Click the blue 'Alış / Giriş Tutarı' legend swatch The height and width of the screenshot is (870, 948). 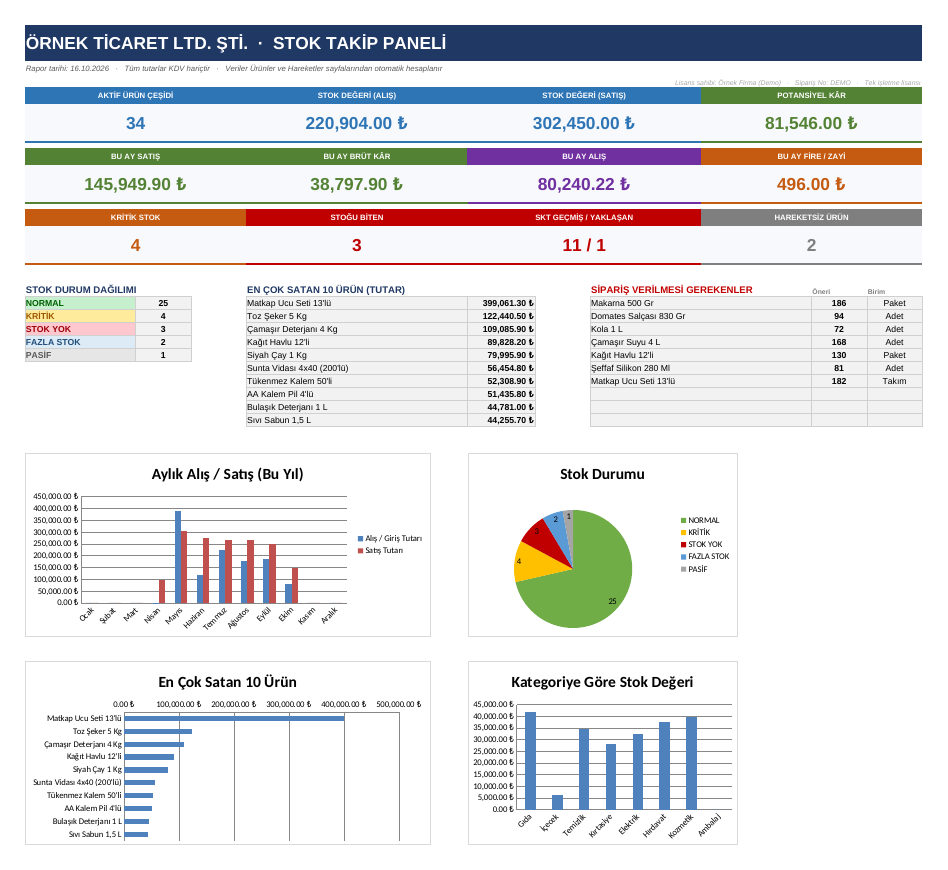coord(360,539)
